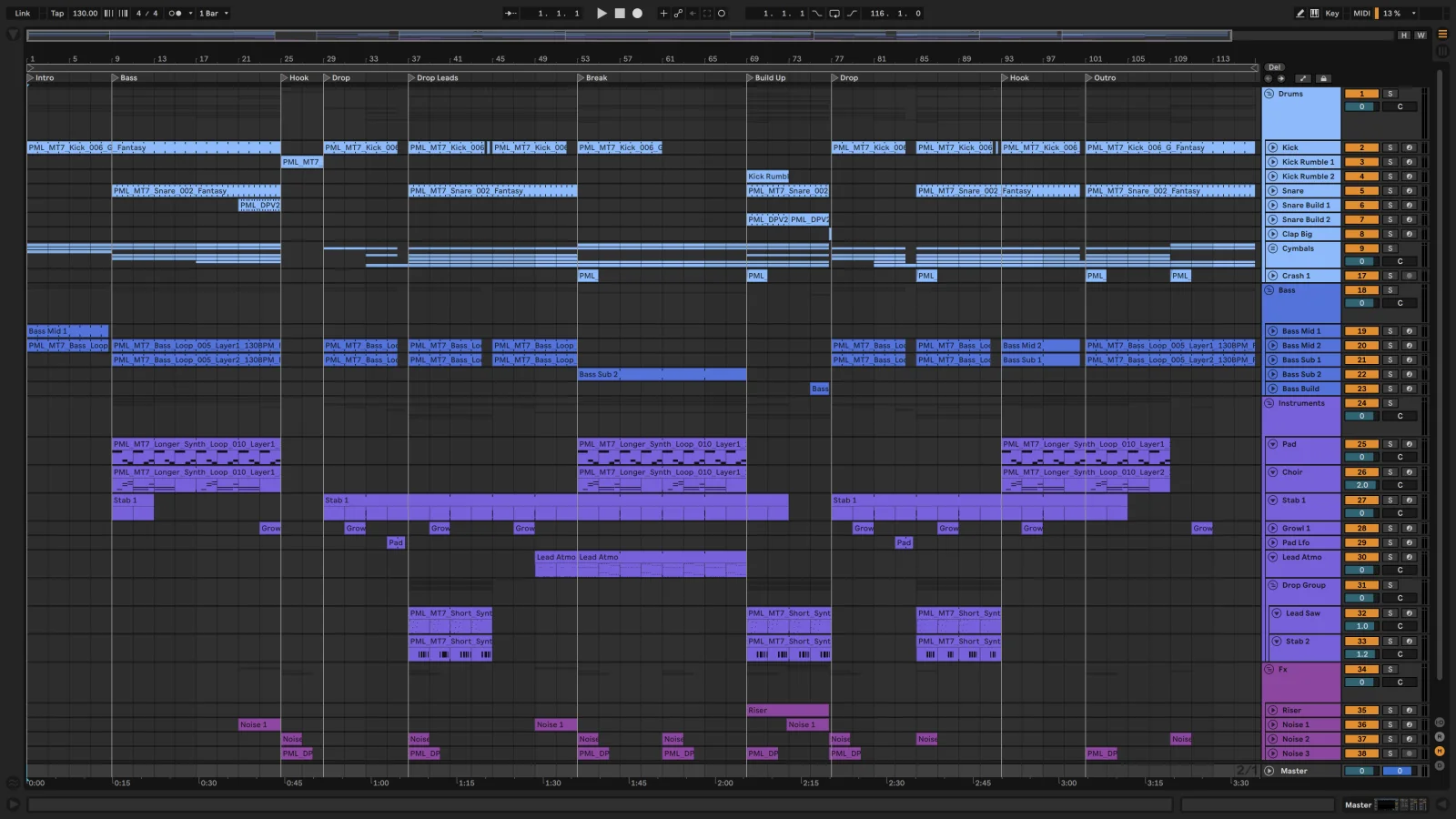Toggle the Follow playback icon

pos(511,14)
